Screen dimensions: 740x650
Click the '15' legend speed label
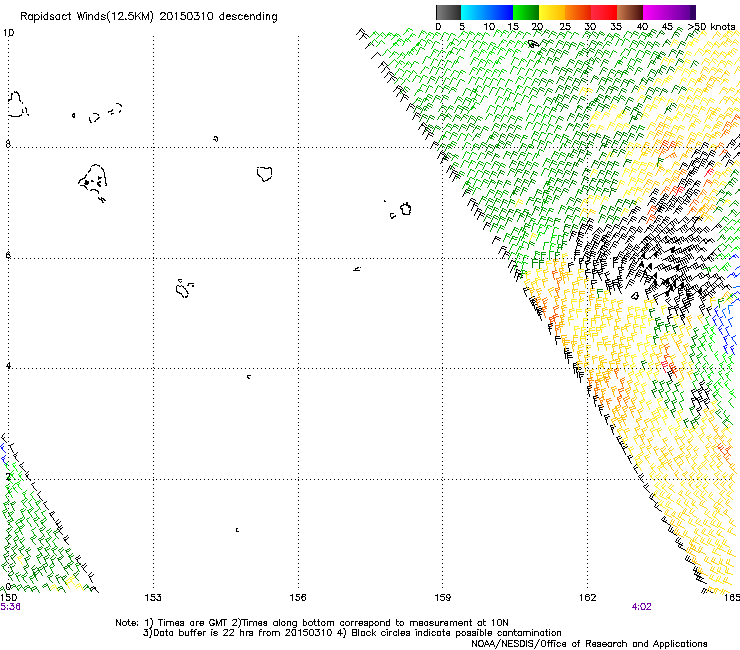coord(513,27)
